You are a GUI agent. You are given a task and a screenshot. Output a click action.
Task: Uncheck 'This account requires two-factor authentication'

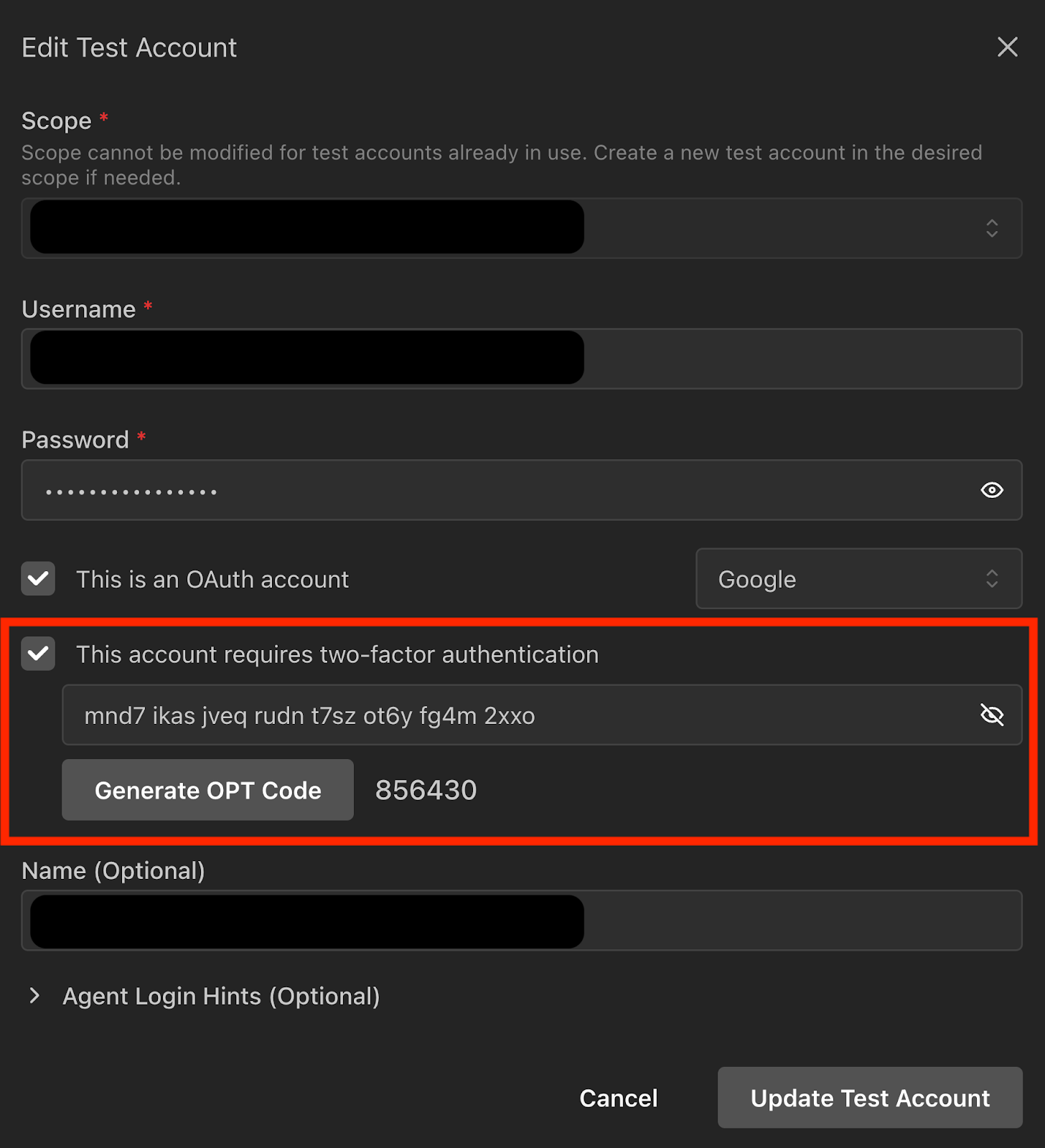tap(38, 654)
